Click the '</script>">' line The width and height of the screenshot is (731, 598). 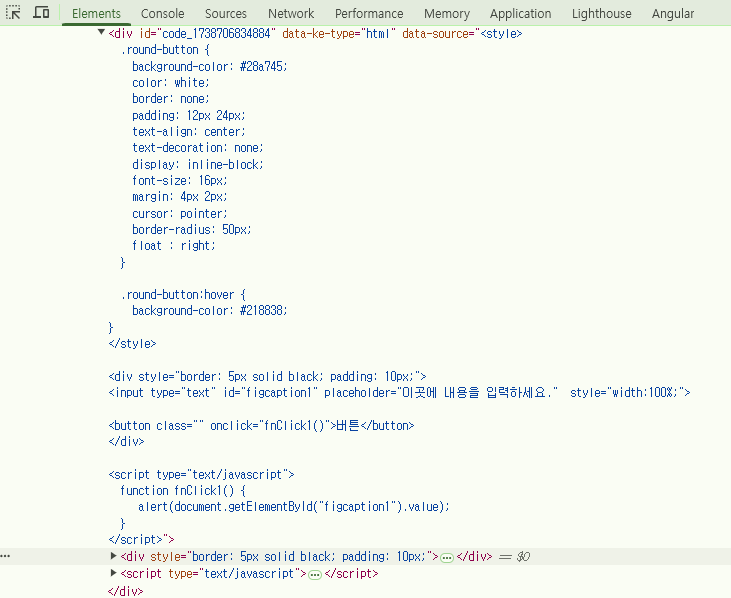(141, 539)
